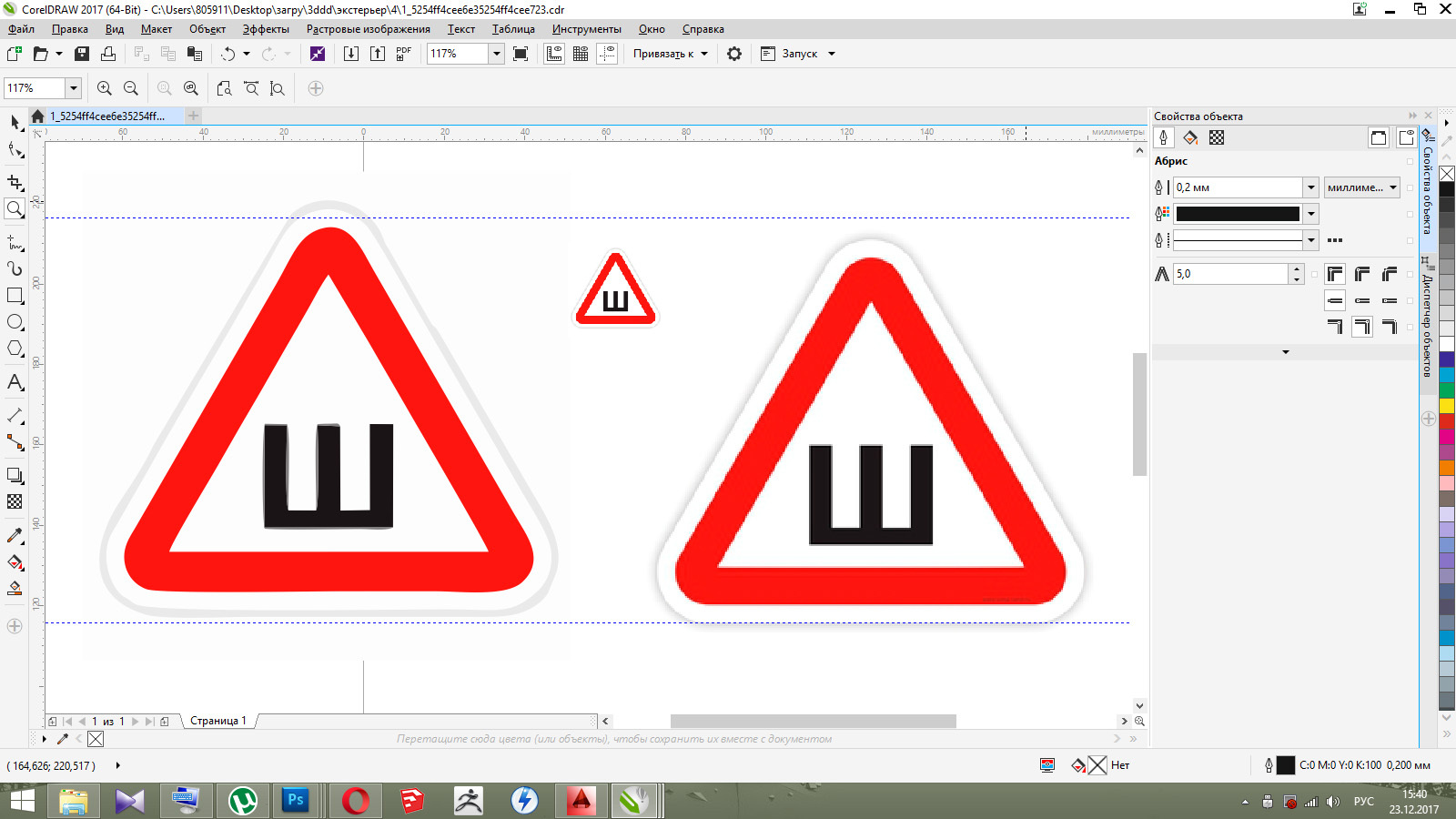This screenshot has height=819, width=1456.
Task: Select the Rectangle tool
Action: (15, 296)
